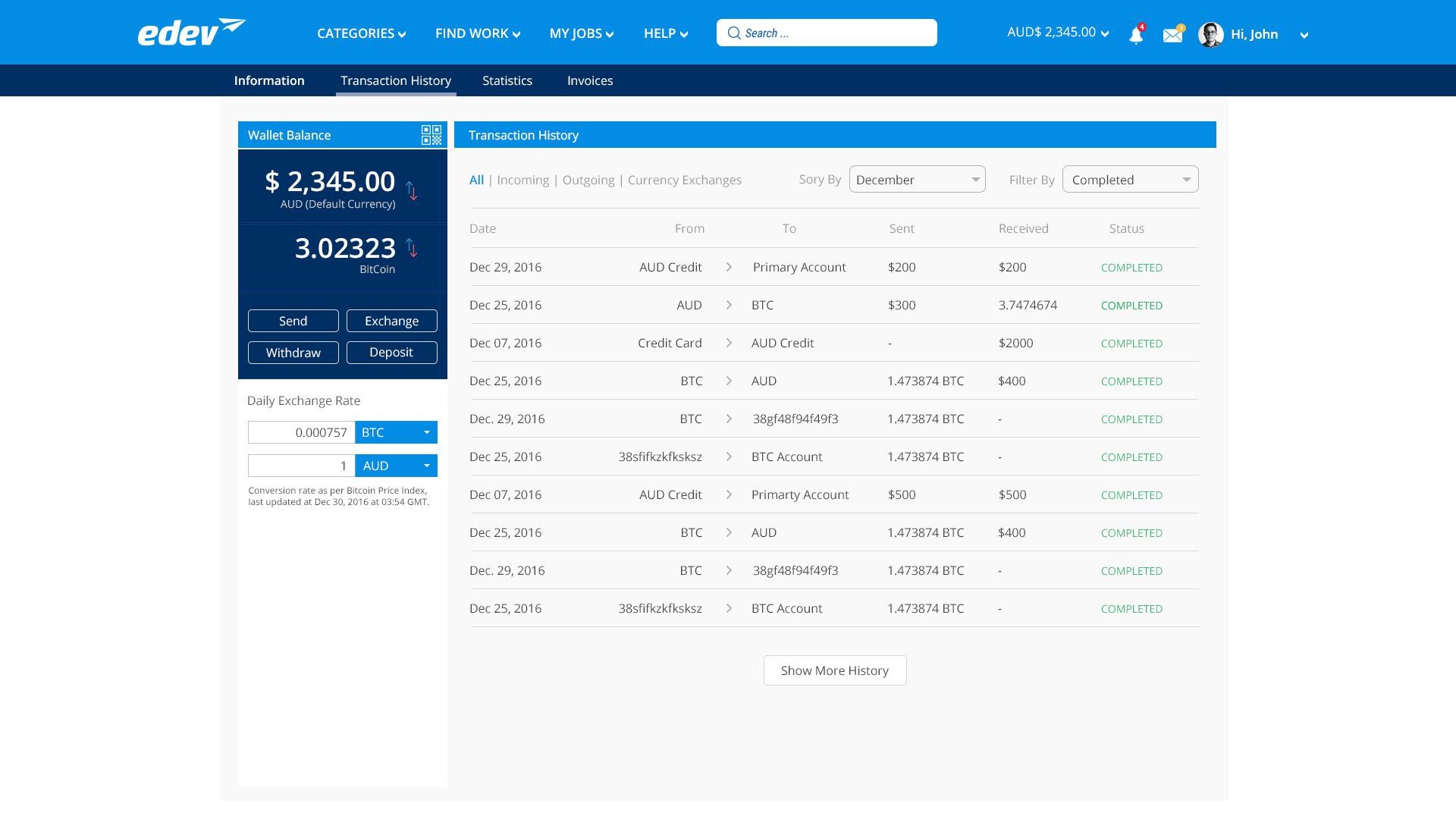
Task: Switch to the Statistics tab
Action: pos(507,80)
